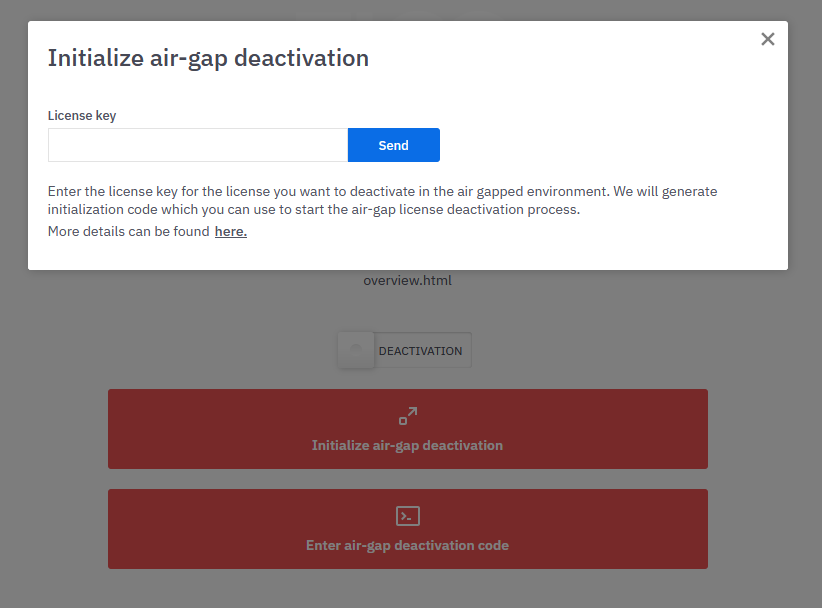Click the terminal icon on Enter air-gap deactivation code
The width and height of the screenshot is (822, 608).
pyautogui.click(x=407, y=515)
